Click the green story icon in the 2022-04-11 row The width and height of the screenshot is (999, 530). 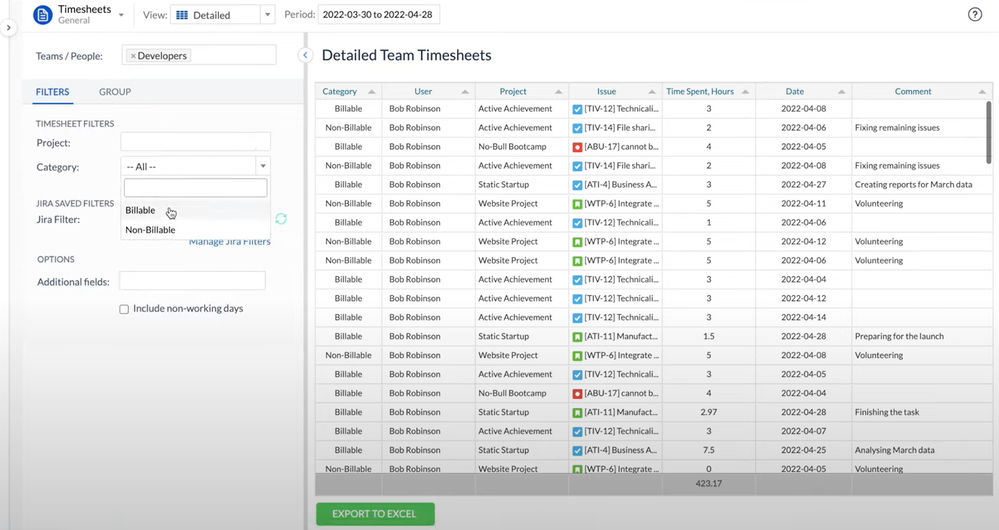(577, 204)
